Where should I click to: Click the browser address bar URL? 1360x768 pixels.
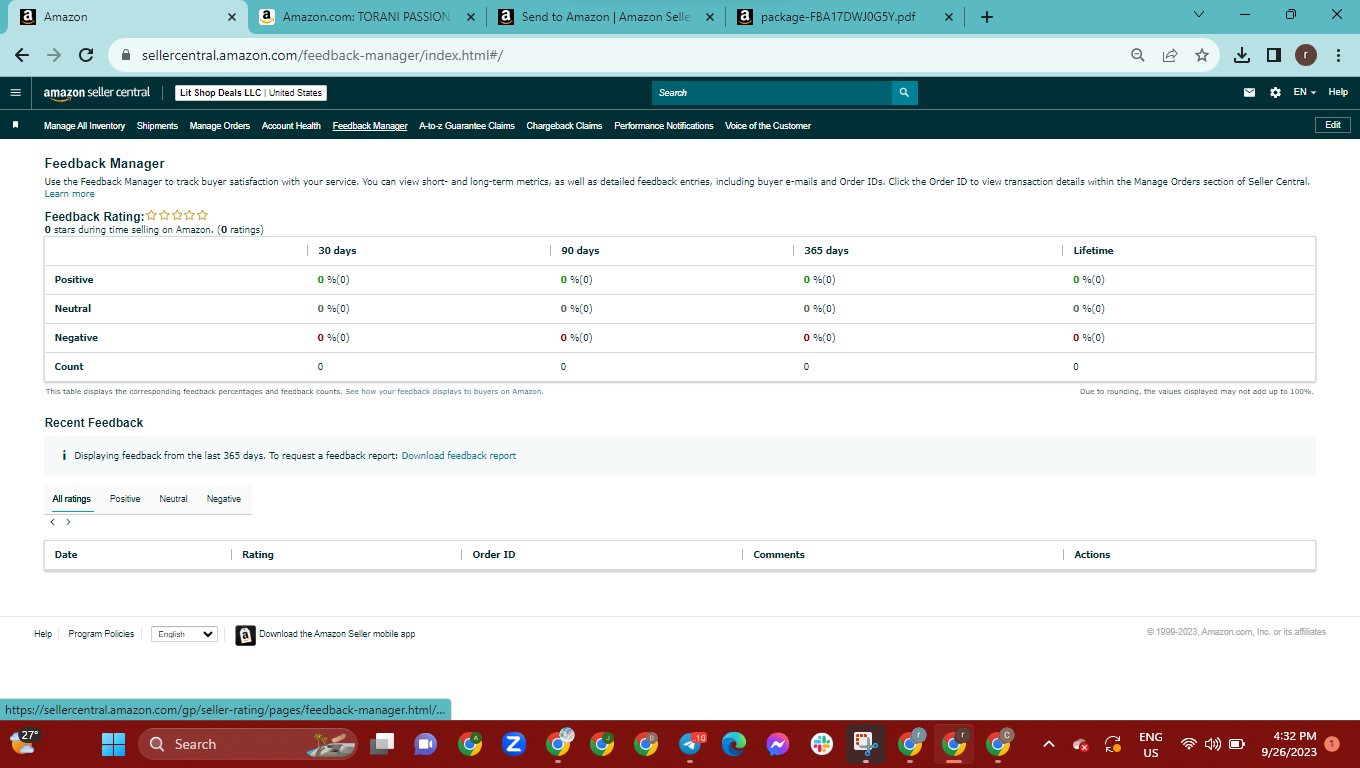pyautogui.click(x=320, y=55)
